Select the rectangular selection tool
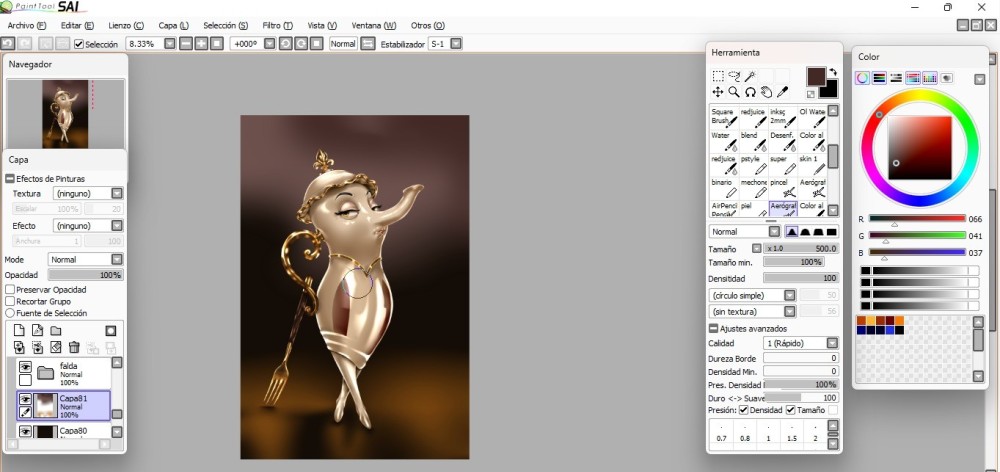 click(x=717, y=77)
